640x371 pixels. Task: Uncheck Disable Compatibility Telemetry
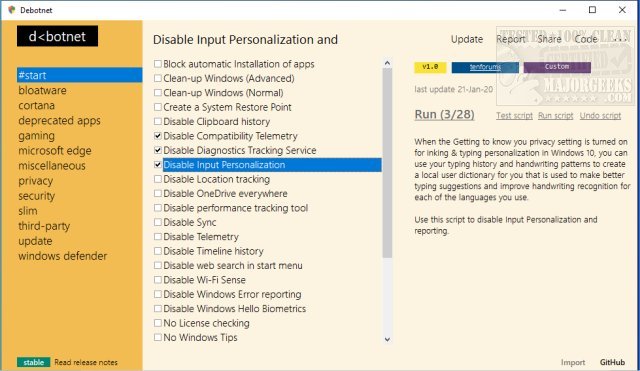[158, 136]
